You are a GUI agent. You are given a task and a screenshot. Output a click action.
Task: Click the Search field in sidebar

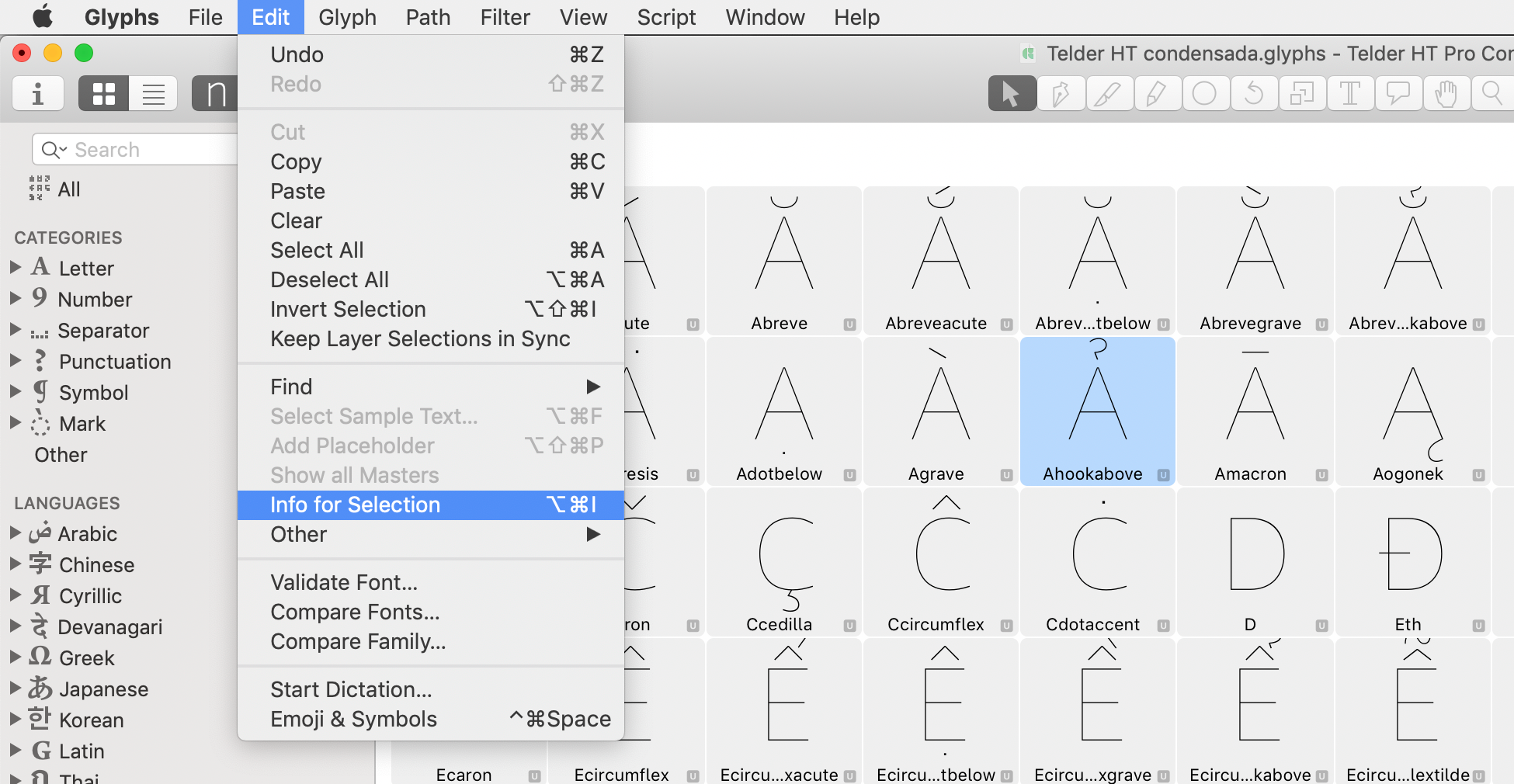coord(136,149)
